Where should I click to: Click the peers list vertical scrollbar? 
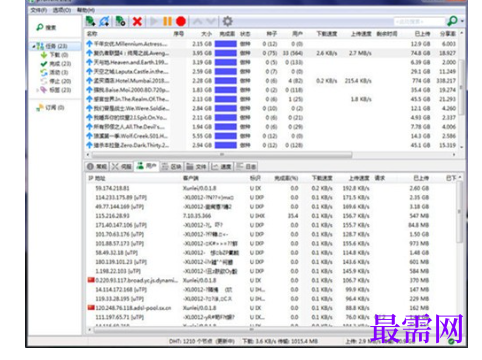coord(459,212)
